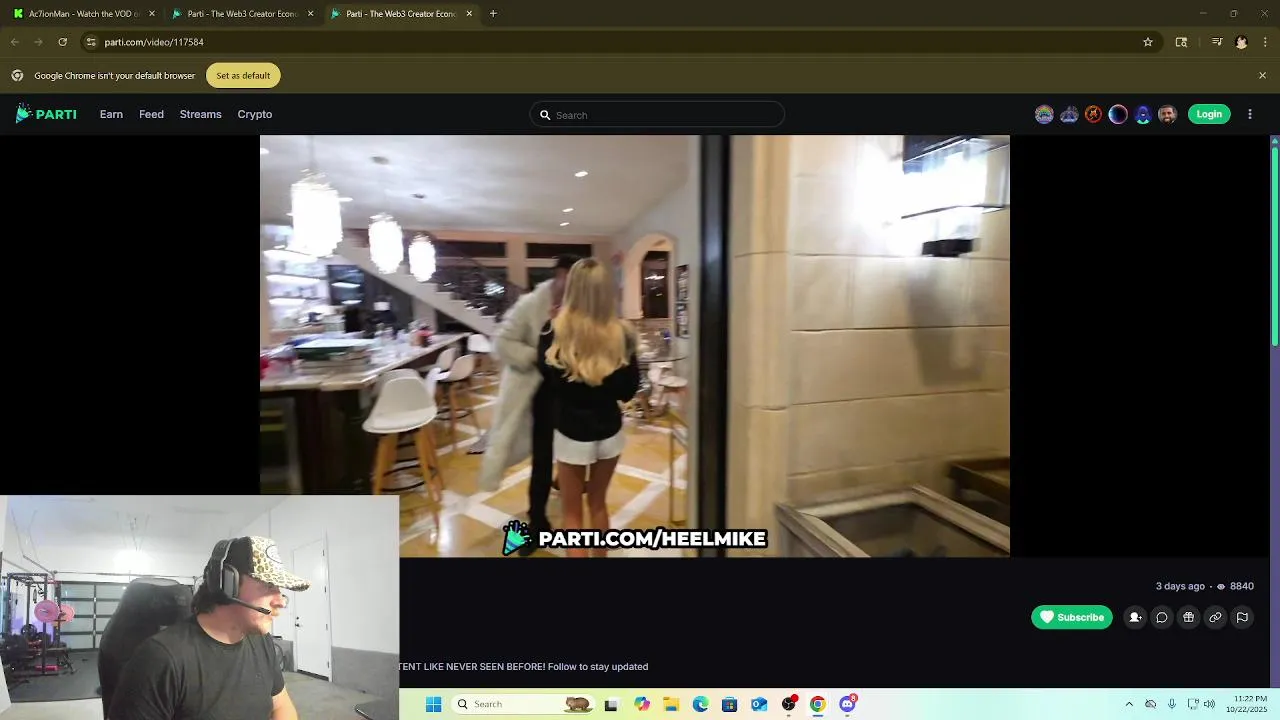This screenshot has height=720, width=1280.
Task: Open media controls icon in Chrome toolbar
Action: [x=1217, y=42]
